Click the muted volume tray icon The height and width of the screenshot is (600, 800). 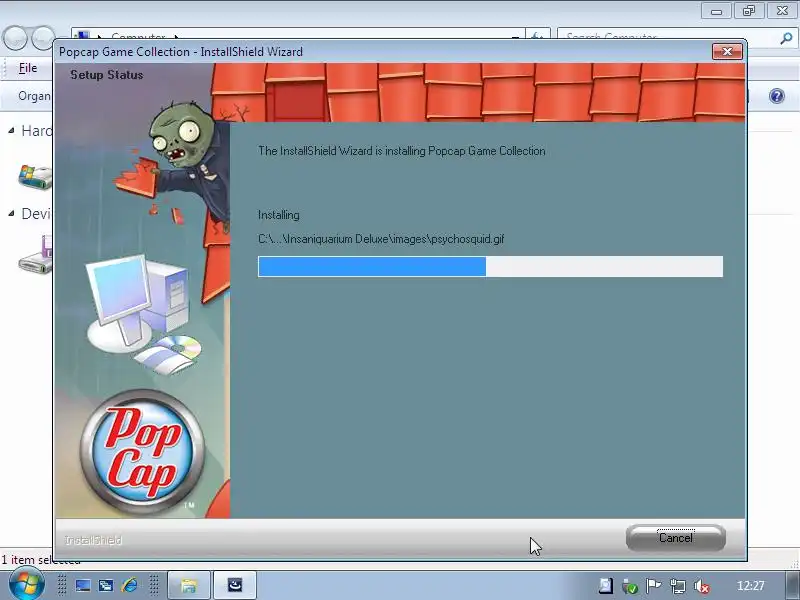coord(702,586)
